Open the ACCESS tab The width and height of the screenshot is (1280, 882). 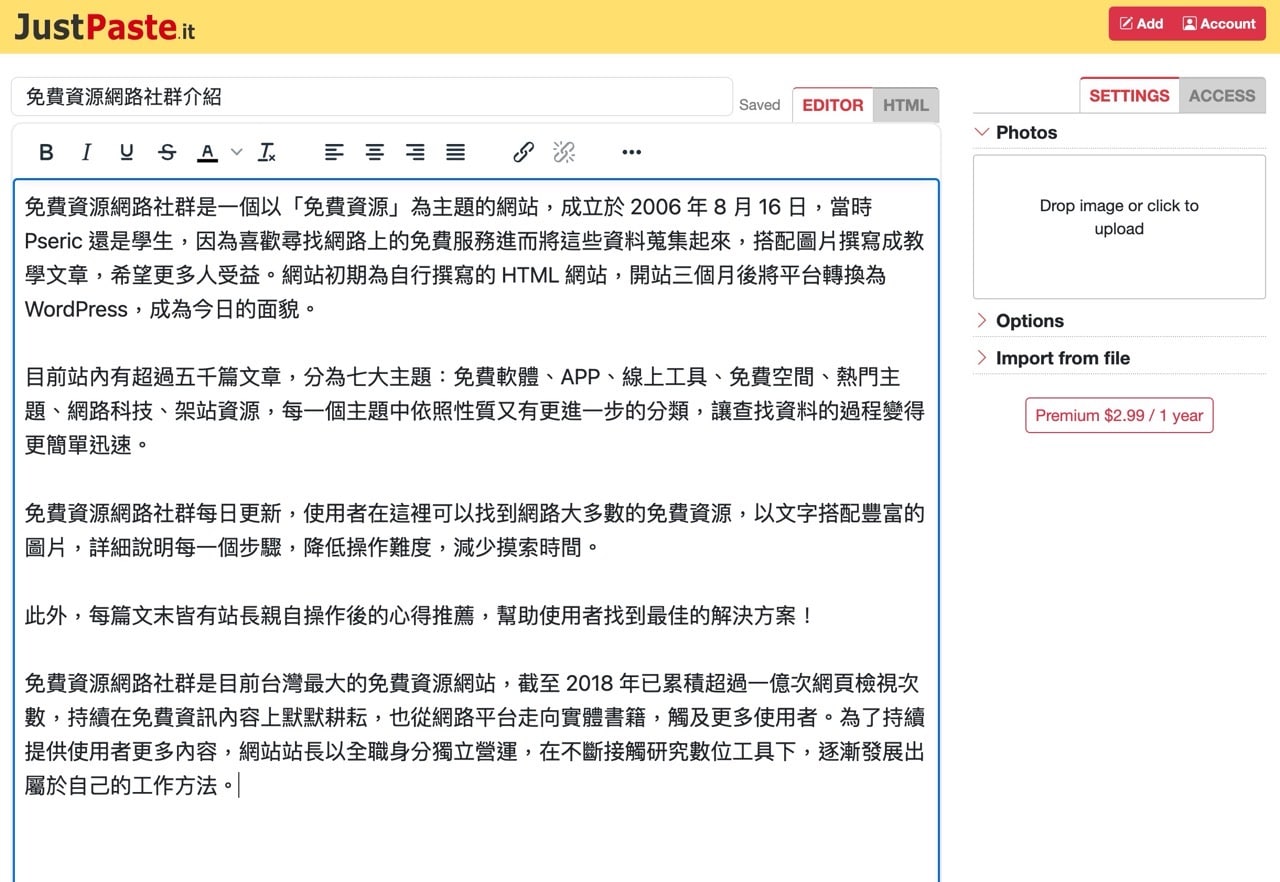coord(1222,95)
